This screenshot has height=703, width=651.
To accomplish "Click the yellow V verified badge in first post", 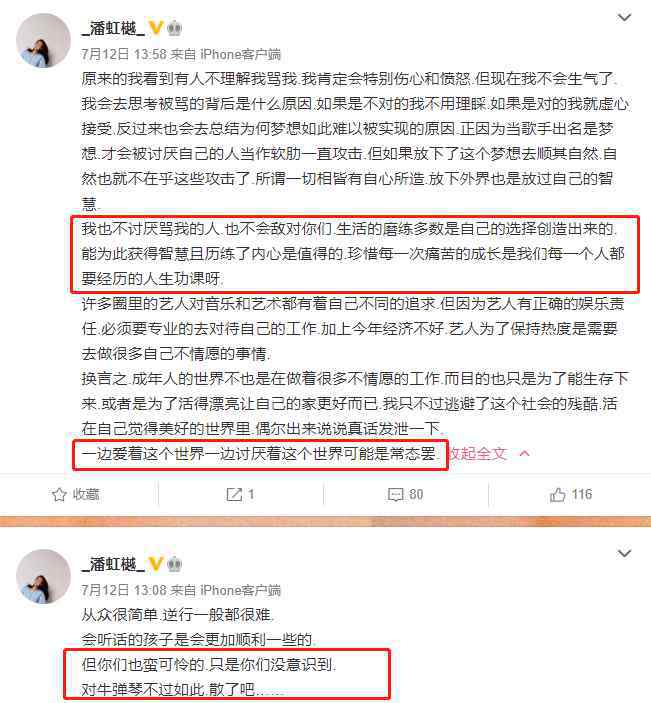I will [x=155, y=28].
